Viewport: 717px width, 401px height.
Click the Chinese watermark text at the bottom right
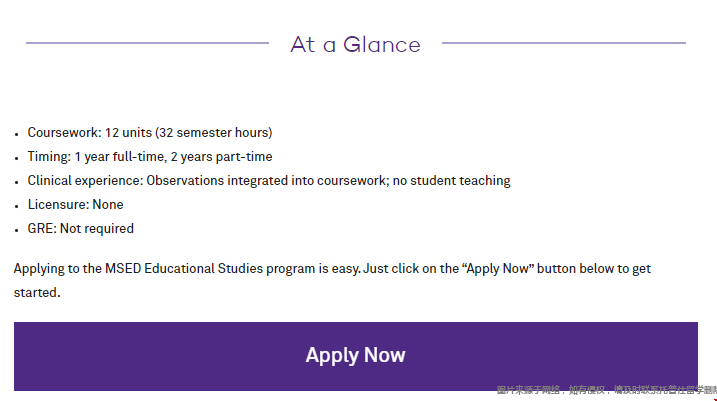point(606,390)
